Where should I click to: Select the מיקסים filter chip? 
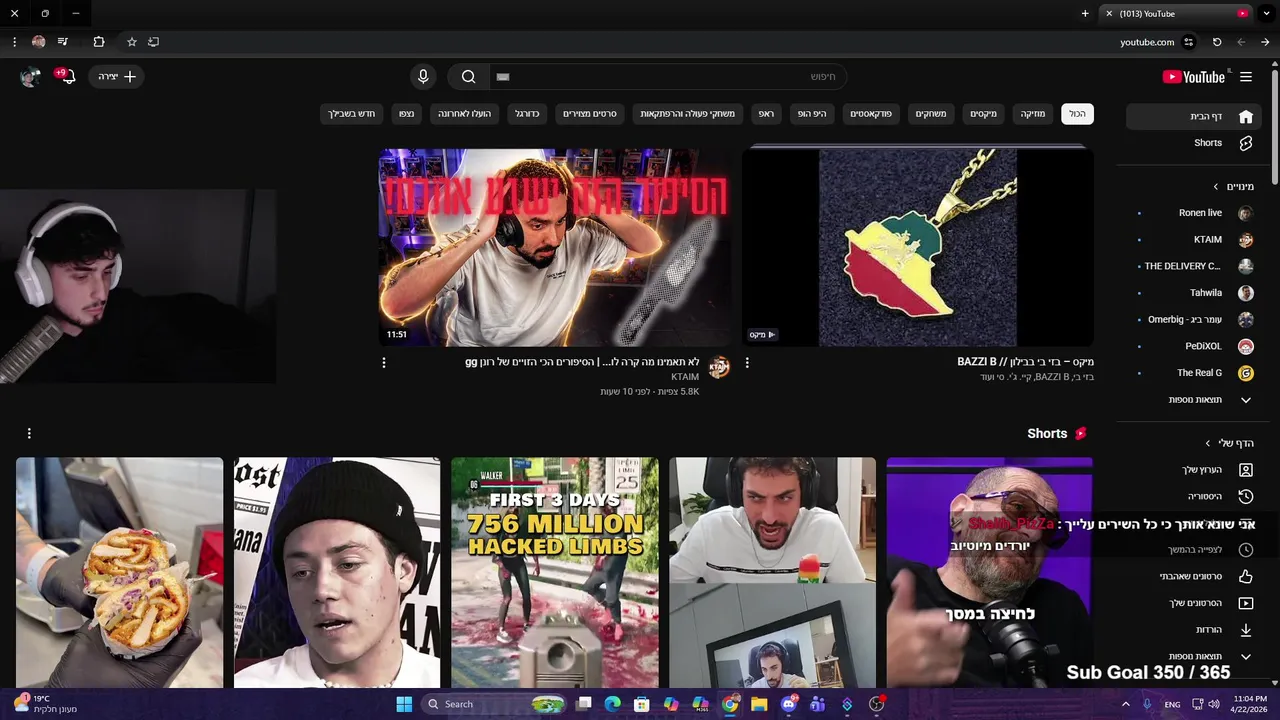coord(983,114)
